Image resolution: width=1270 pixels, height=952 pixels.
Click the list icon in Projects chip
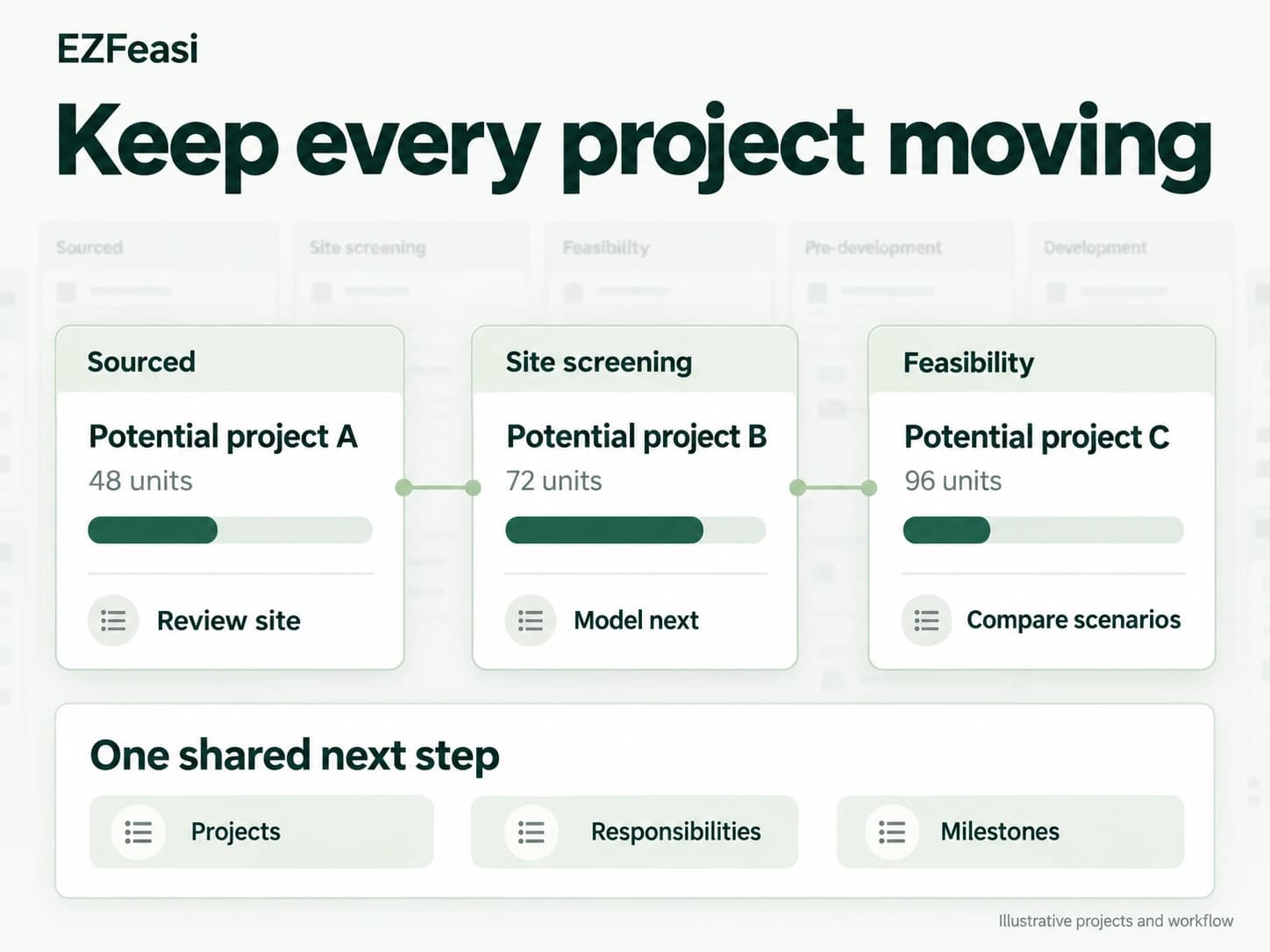click(138, 832)
